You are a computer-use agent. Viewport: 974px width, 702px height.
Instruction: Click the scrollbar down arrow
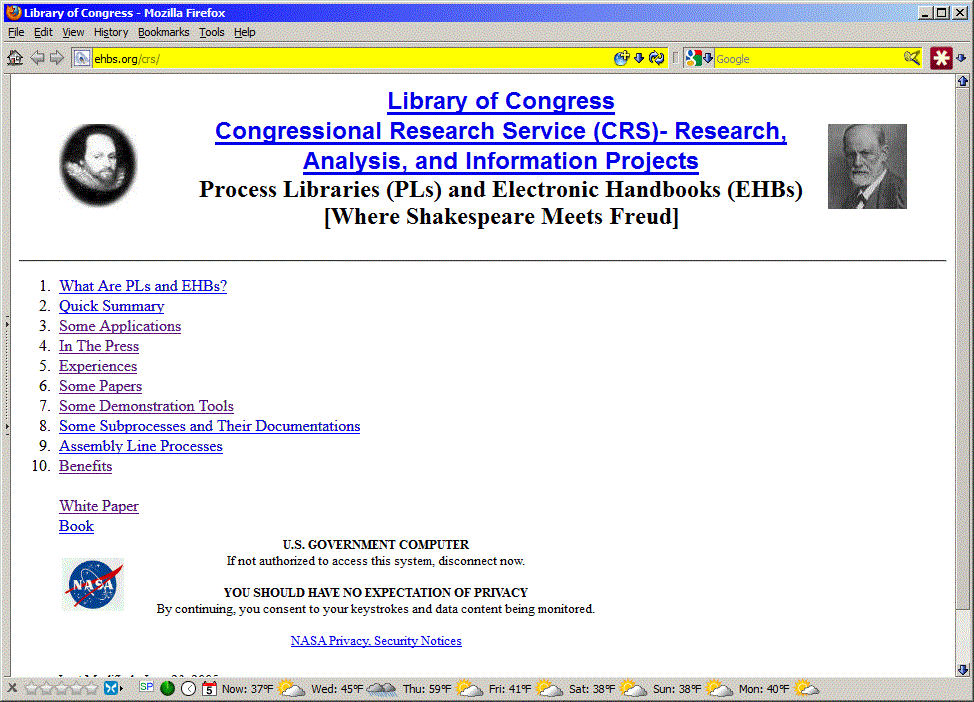[962, 670]
